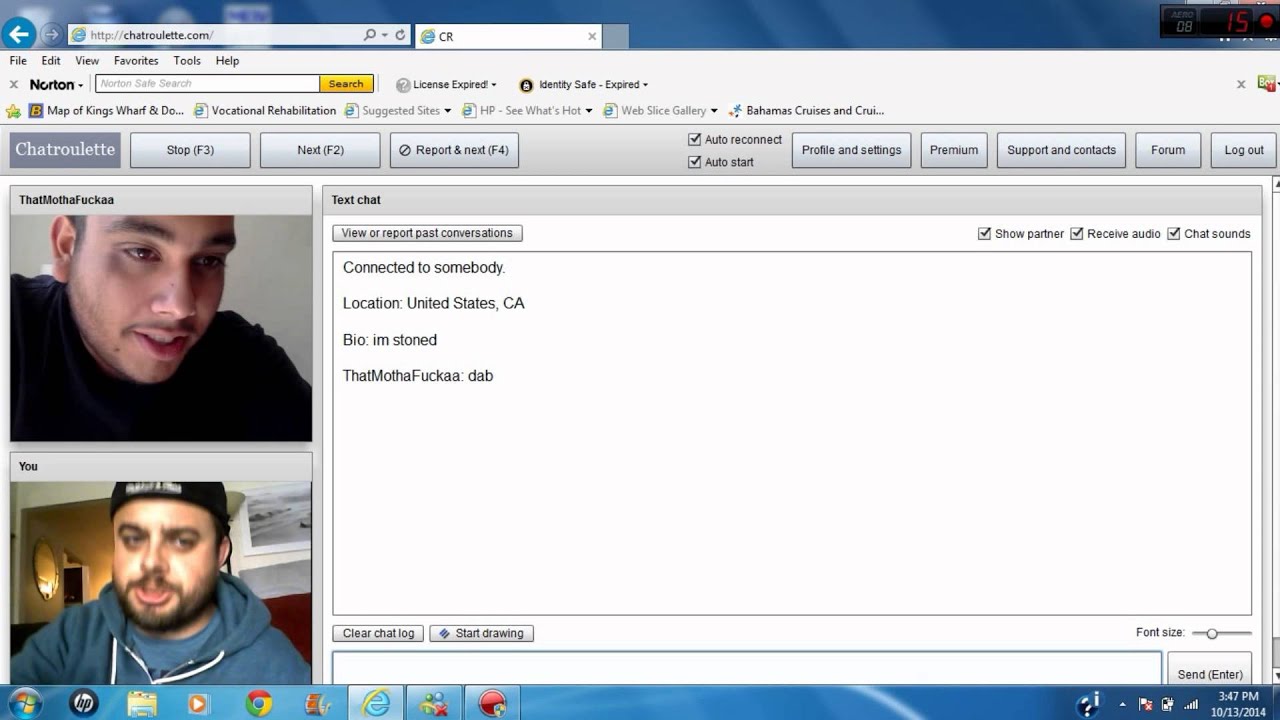Click the yellow Norton Search button
This screenshot has width=1280, height=720.
(346, 84)
